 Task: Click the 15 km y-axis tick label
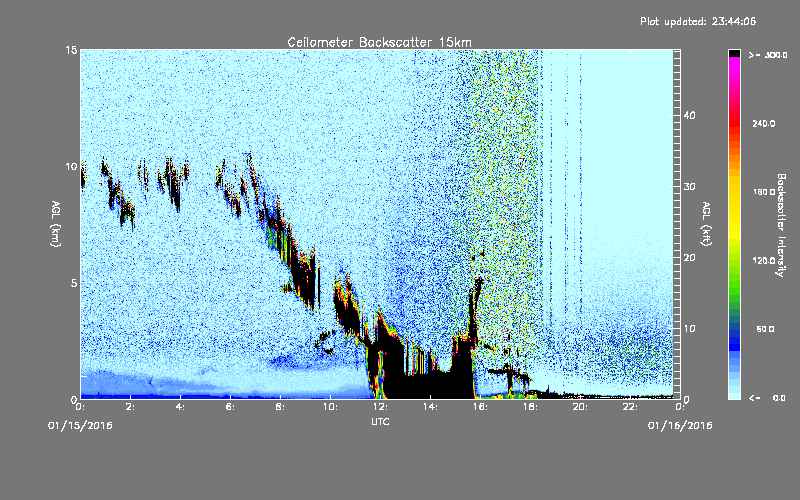coord(71,50)
